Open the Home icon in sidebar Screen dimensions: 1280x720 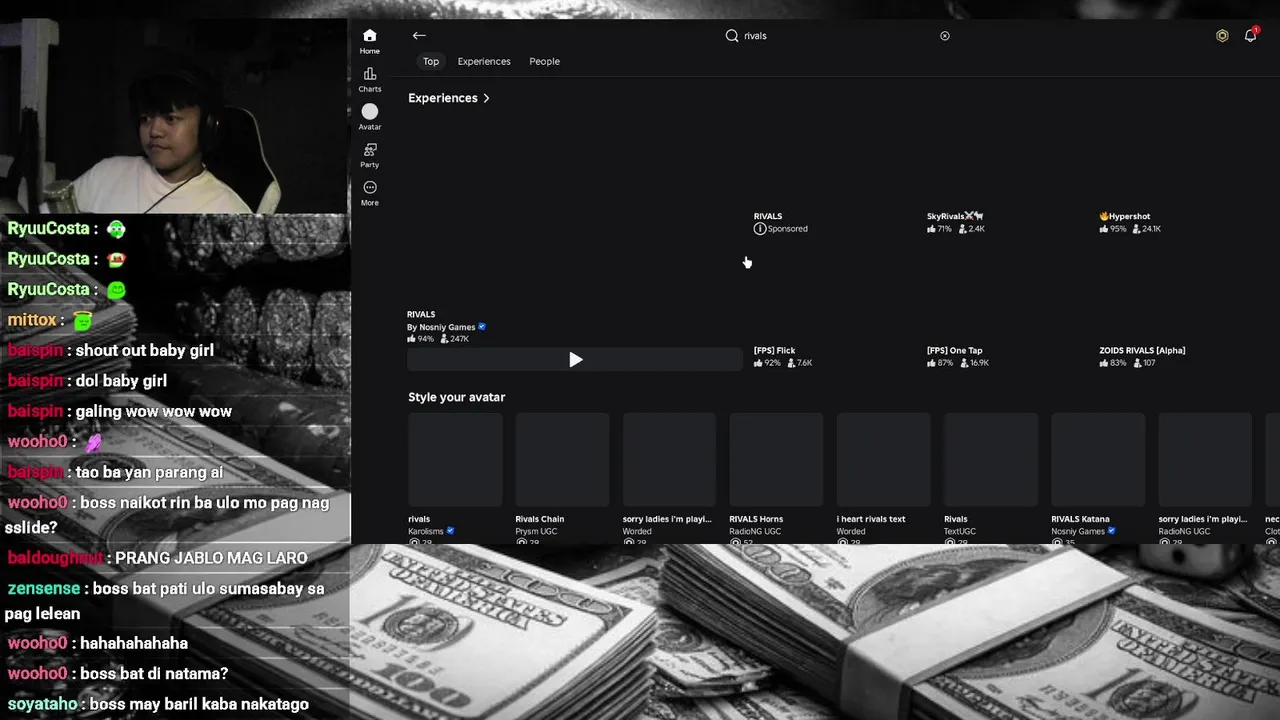tap(370, 41)
